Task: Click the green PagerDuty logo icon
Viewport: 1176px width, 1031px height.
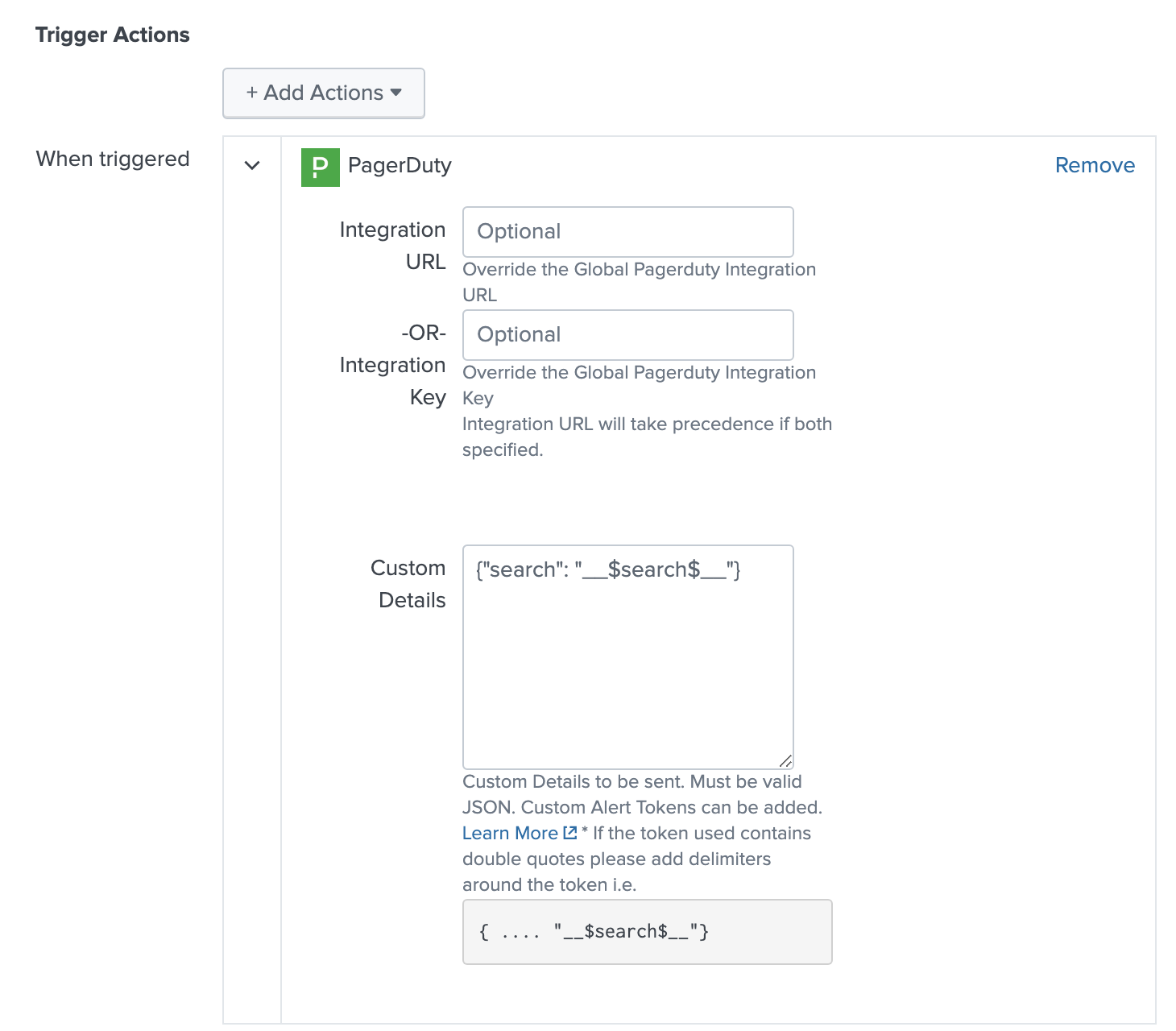Action: (x=320, y=167)
